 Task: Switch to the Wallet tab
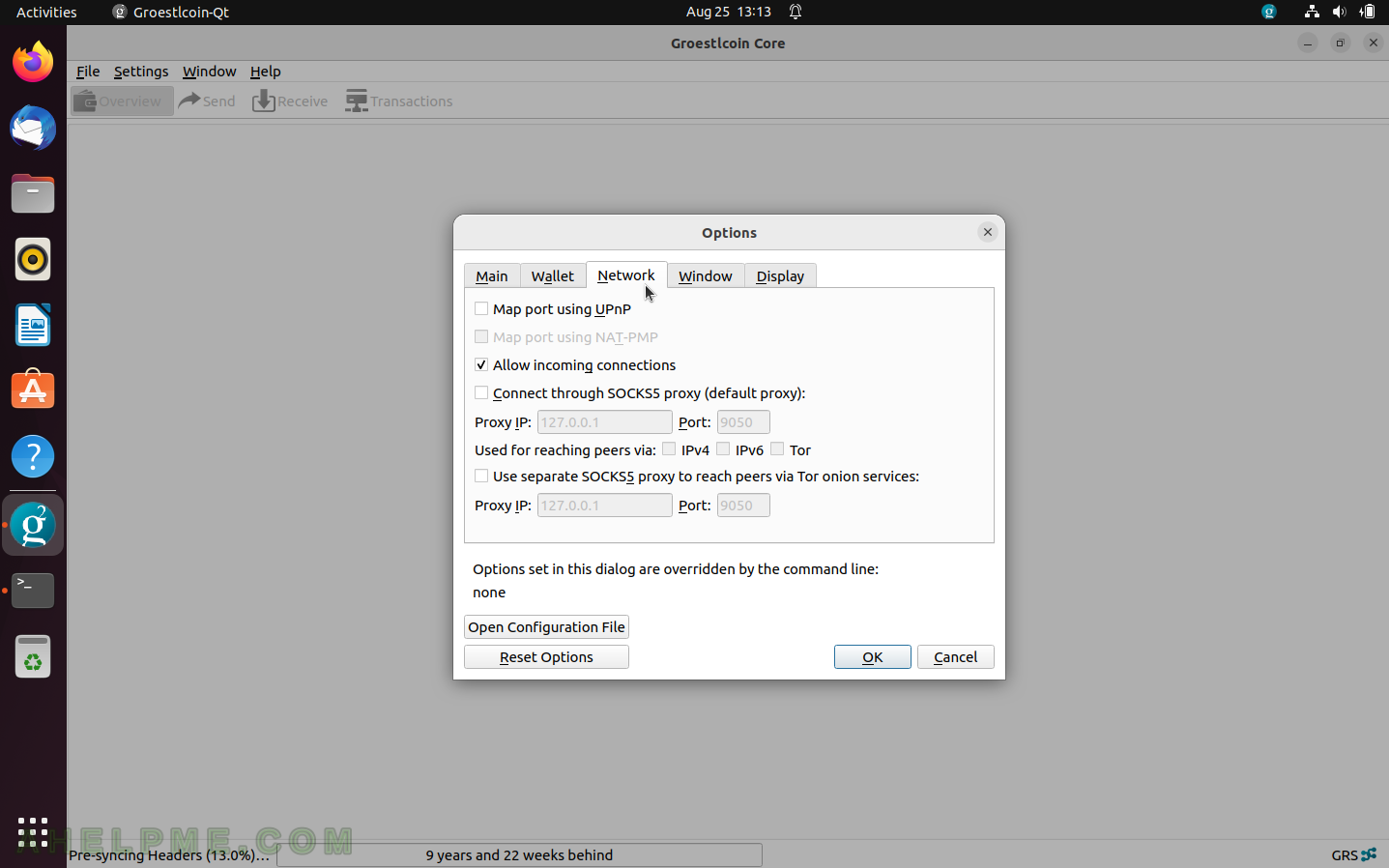[553, 275]
